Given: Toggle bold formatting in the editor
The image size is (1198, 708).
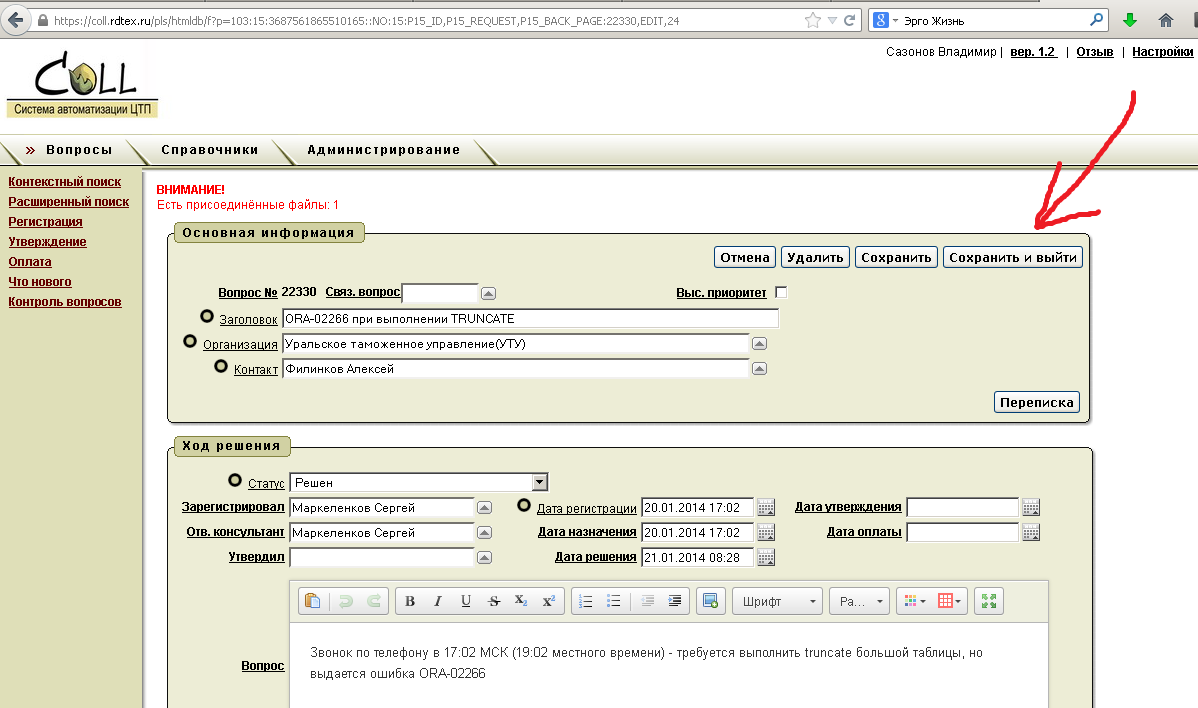Looking at the screenshot, I should pyautogui.click(x=410, y=601).
